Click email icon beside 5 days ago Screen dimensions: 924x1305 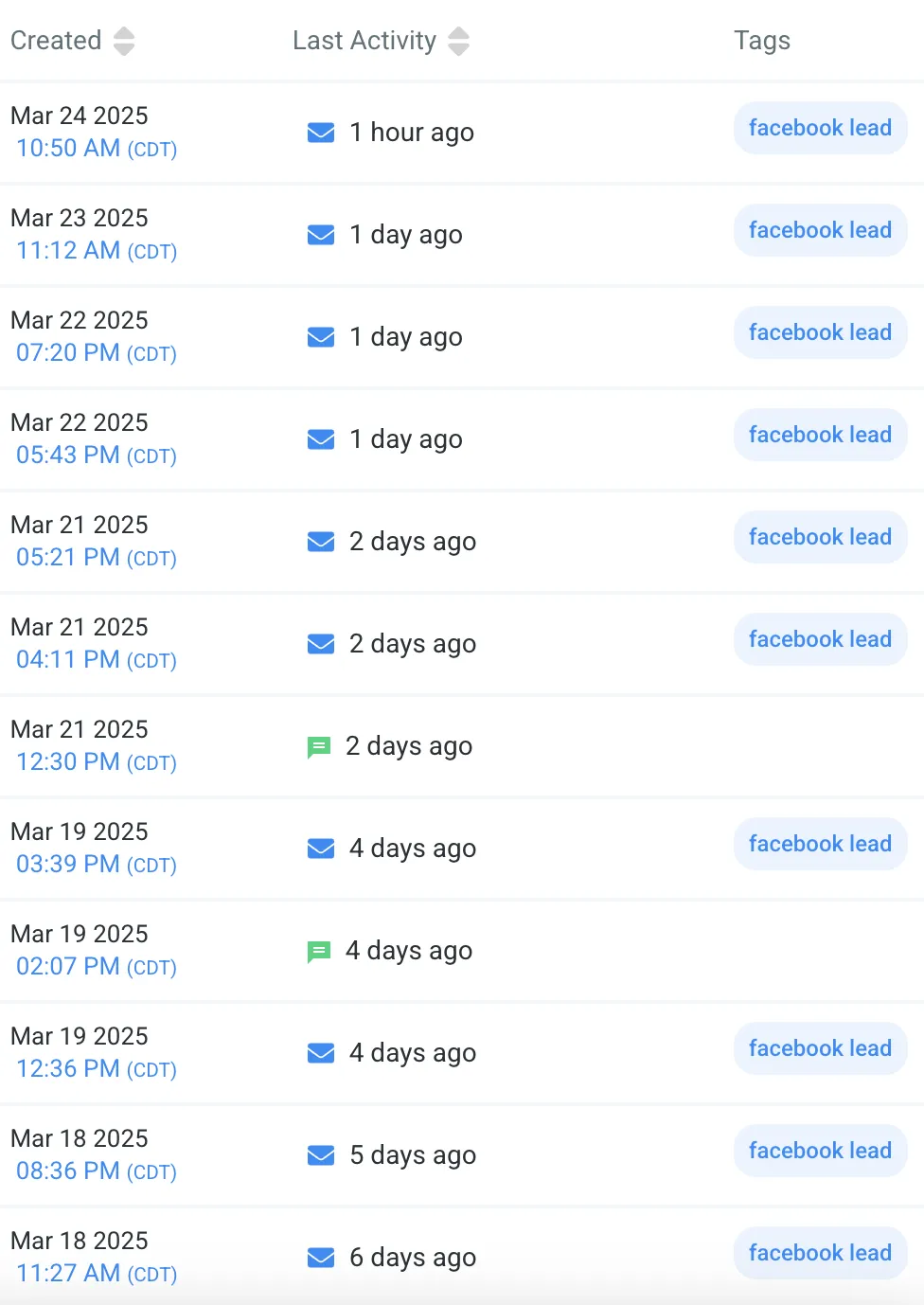321,1155
